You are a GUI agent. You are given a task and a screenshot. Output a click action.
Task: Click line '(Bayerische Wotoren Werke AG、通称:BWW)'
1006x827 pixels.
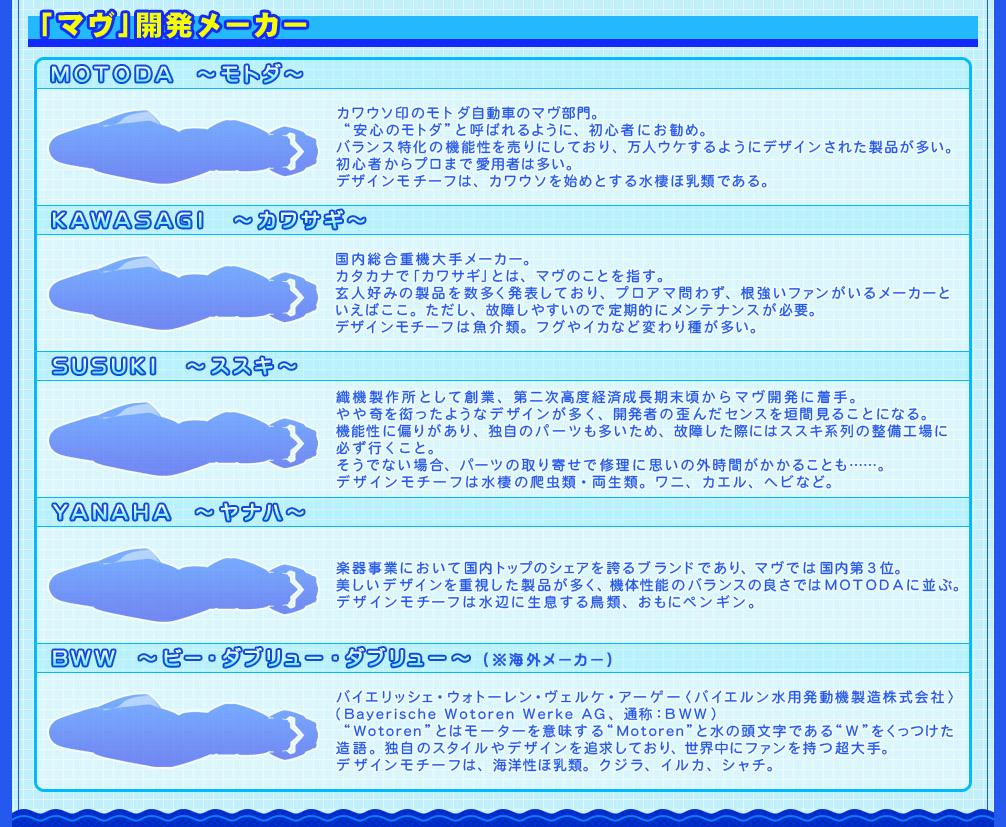(x=527, y=714)
